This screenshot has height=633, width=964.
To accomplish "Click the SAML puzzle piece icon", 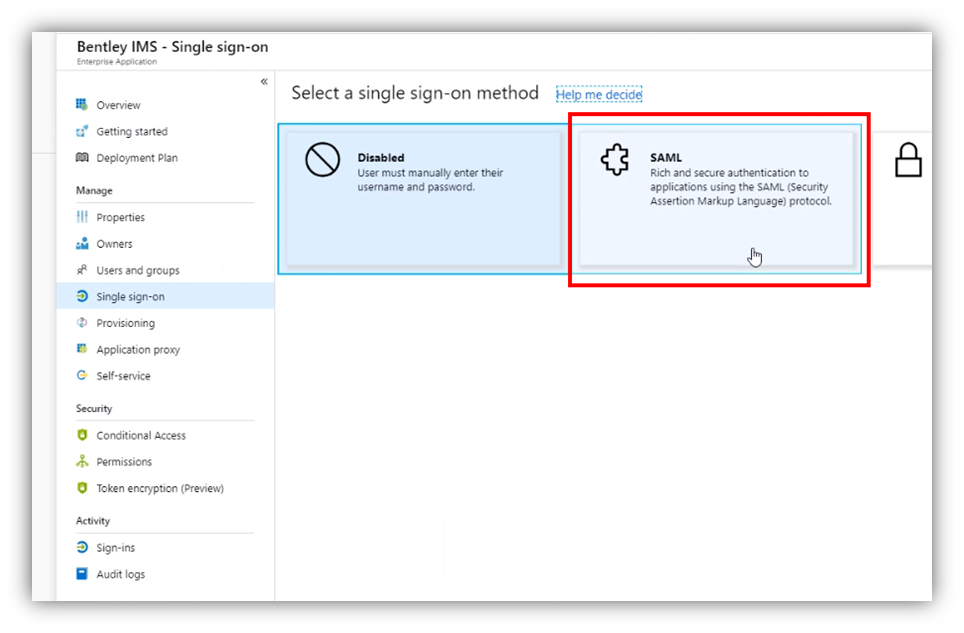I will pos(615,160).
